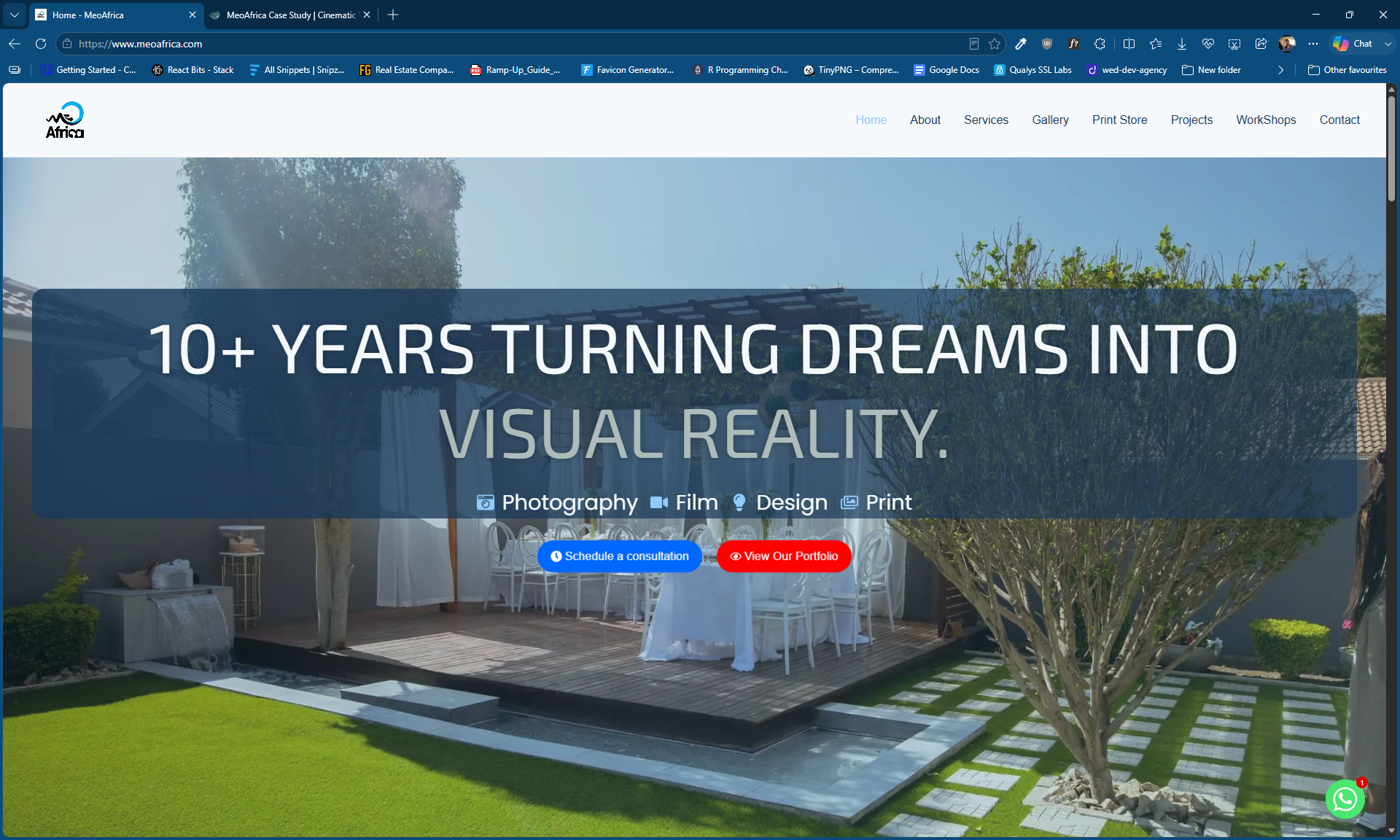Viewport: 1400px width, 840px height.
Task: Open the tab actions menu chevron
Action: pyautogui.click(x=15, y=15)
